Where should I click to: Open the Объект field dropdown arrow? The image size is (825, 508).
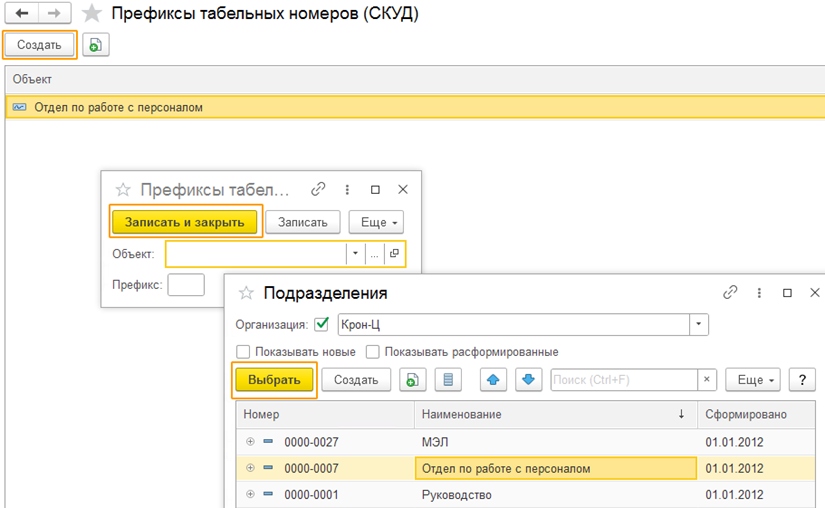coord(354,254)
